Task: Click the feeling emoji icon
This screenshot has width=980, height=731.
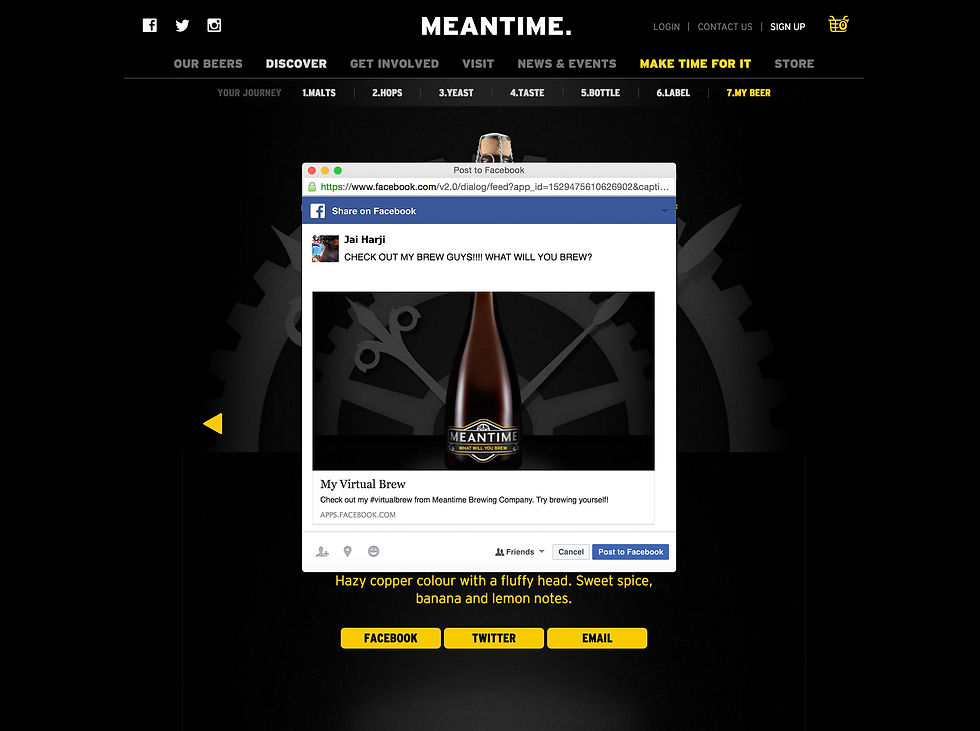Action: [373, 551]
